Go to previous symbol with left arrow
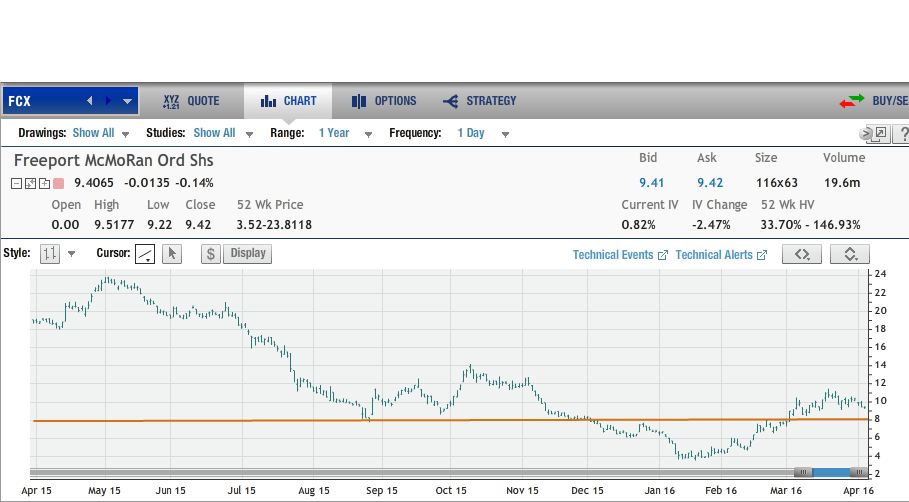 click(x=90, y=100)
